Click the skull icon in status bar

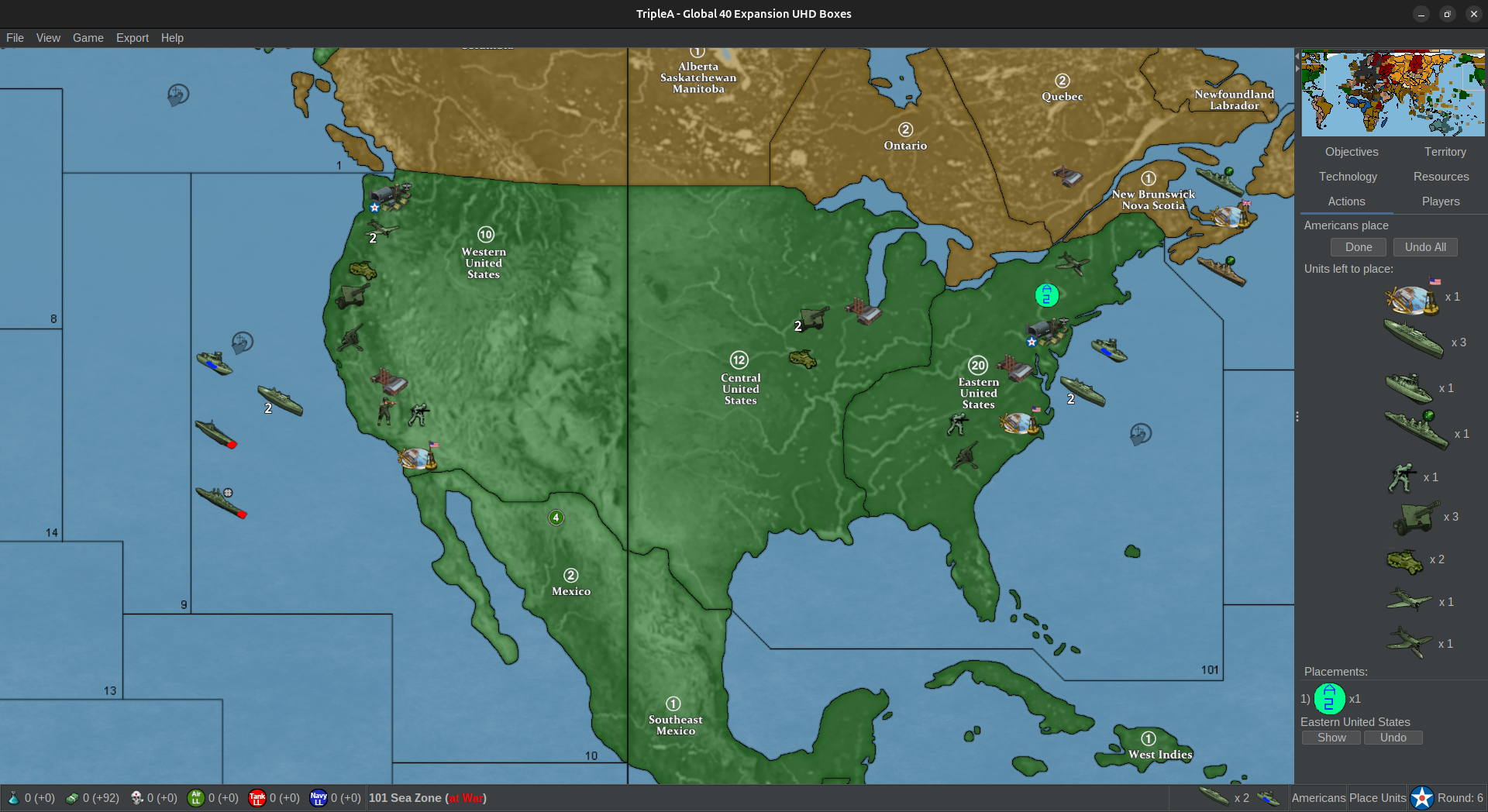(137, 797)
